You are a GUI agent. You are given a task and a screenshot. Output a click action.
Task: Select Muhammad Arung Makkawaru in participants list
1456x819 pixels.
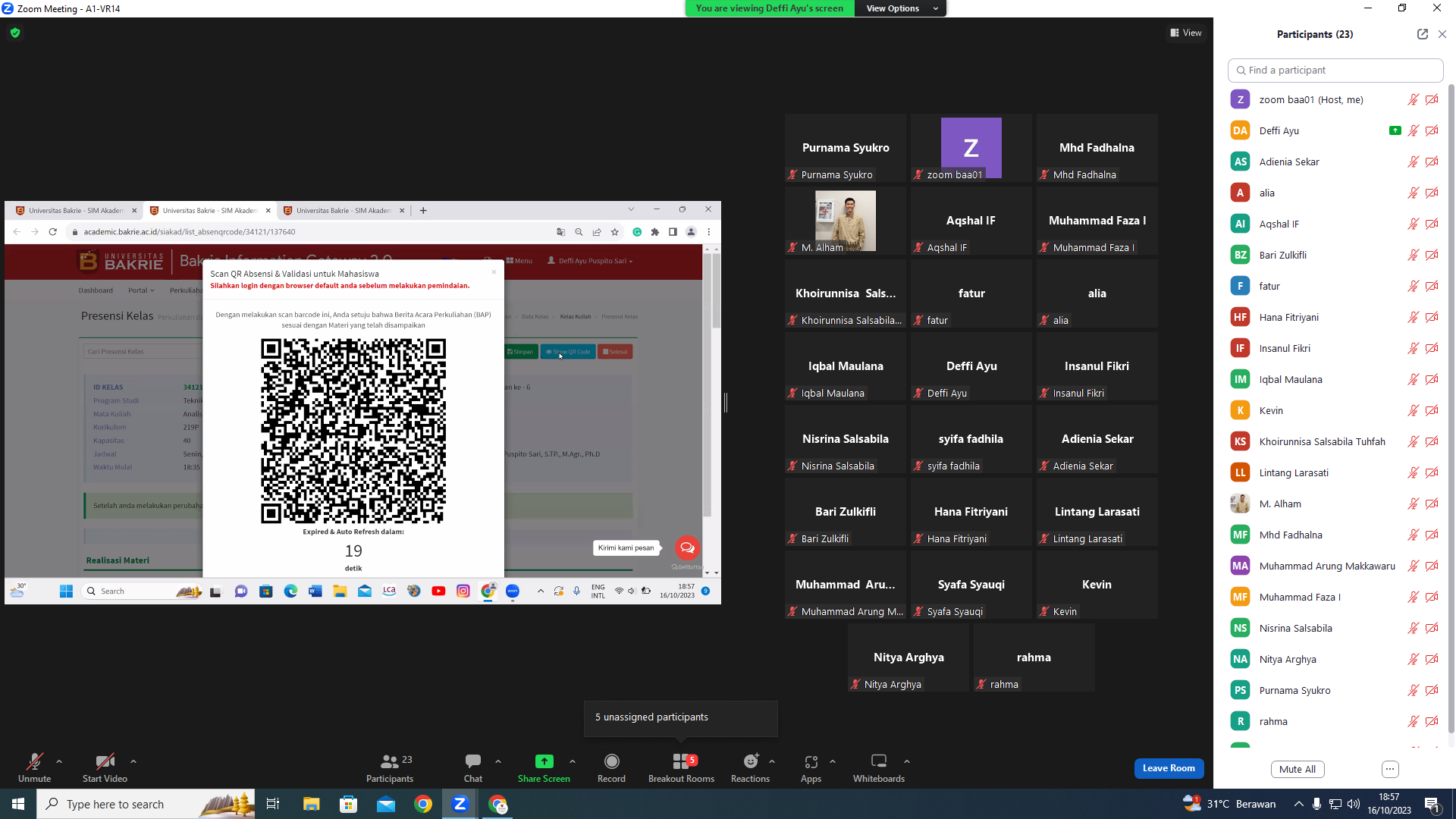click(x=1335, y=566)
